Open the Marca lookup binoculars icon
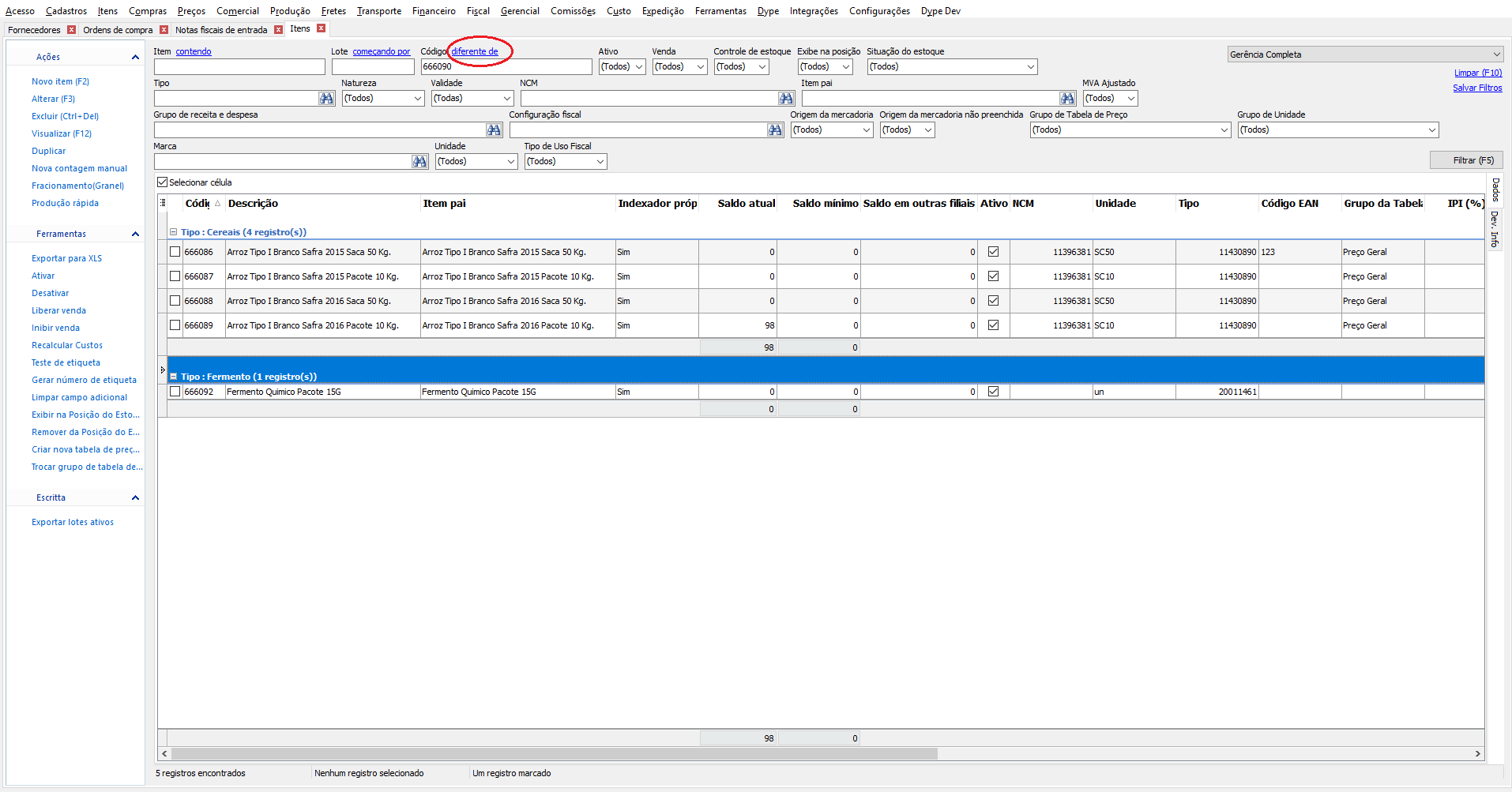 point(419,161)
